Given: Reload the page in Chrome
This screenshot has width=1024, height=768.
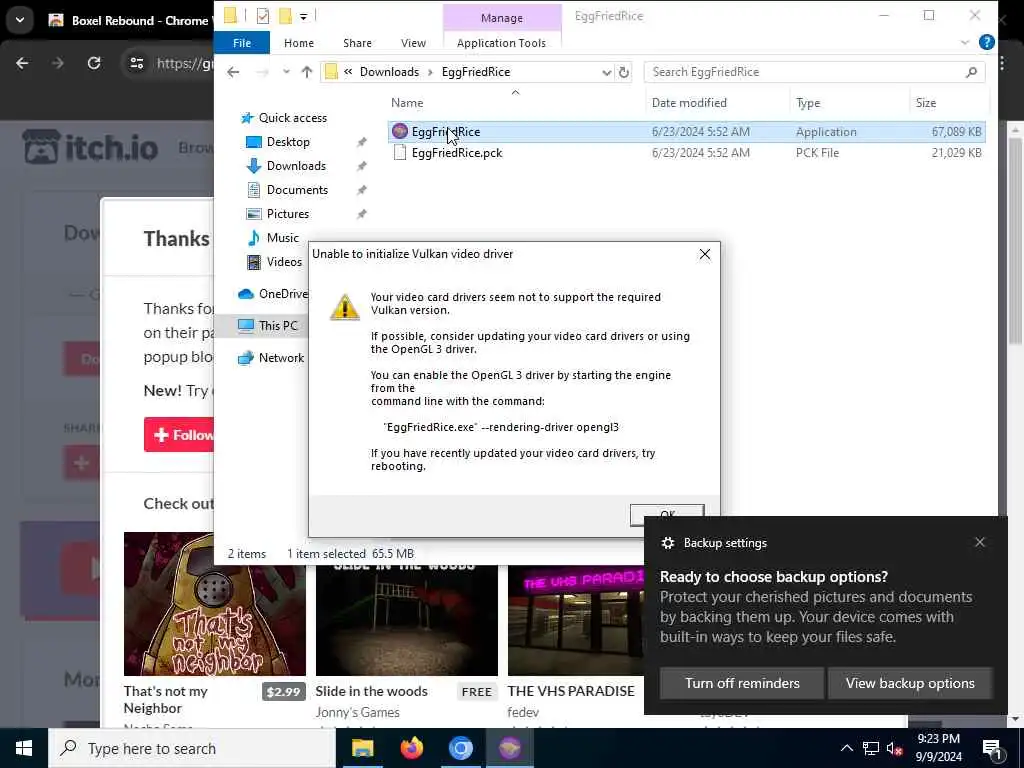Looking at the screenshot, I should (94, 63).
